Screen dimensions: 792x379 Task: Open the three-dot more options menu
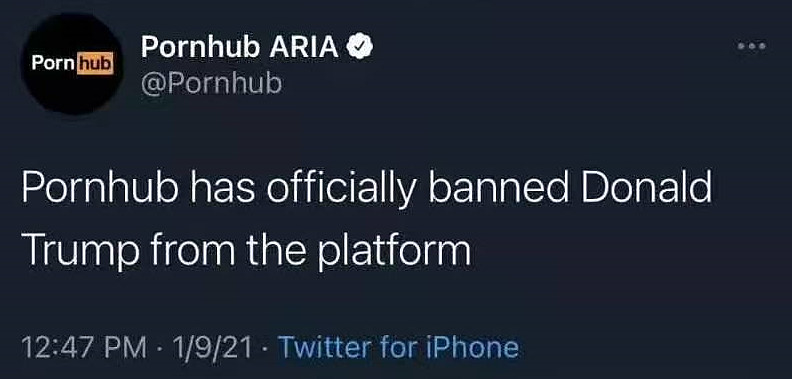tap(752, 46)
